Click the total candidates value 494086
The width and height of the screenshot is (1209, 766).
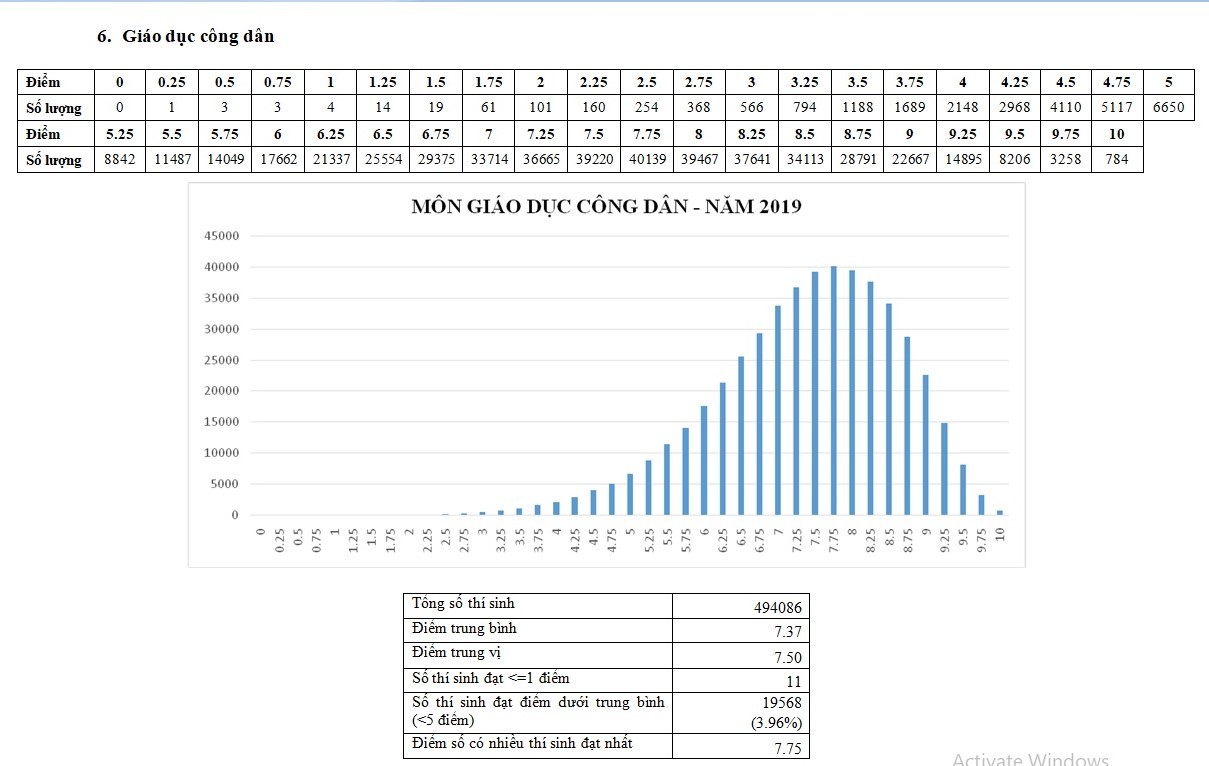(778, 607)
